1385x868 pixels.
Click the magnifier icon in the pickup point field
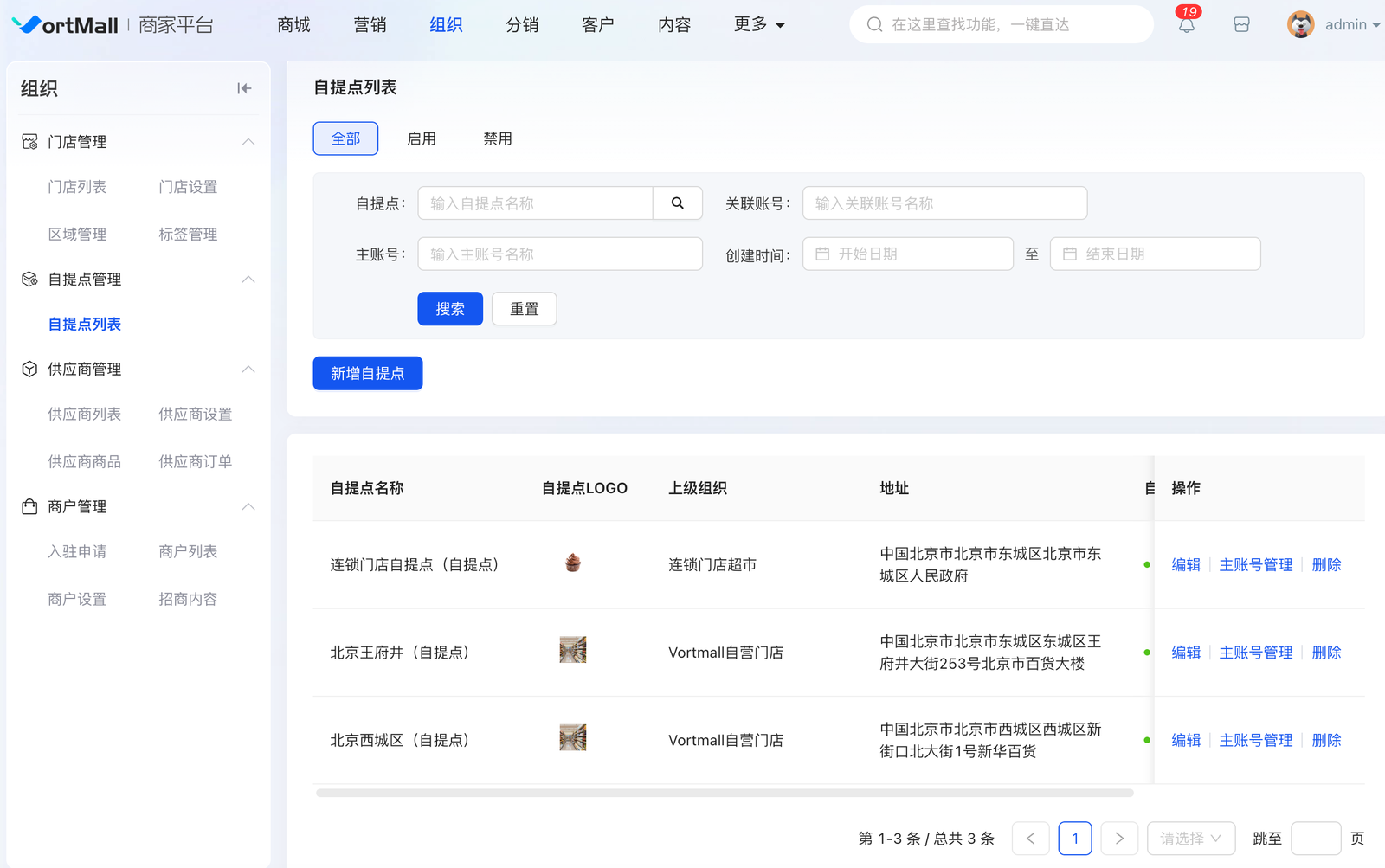[x=677, y=203]
